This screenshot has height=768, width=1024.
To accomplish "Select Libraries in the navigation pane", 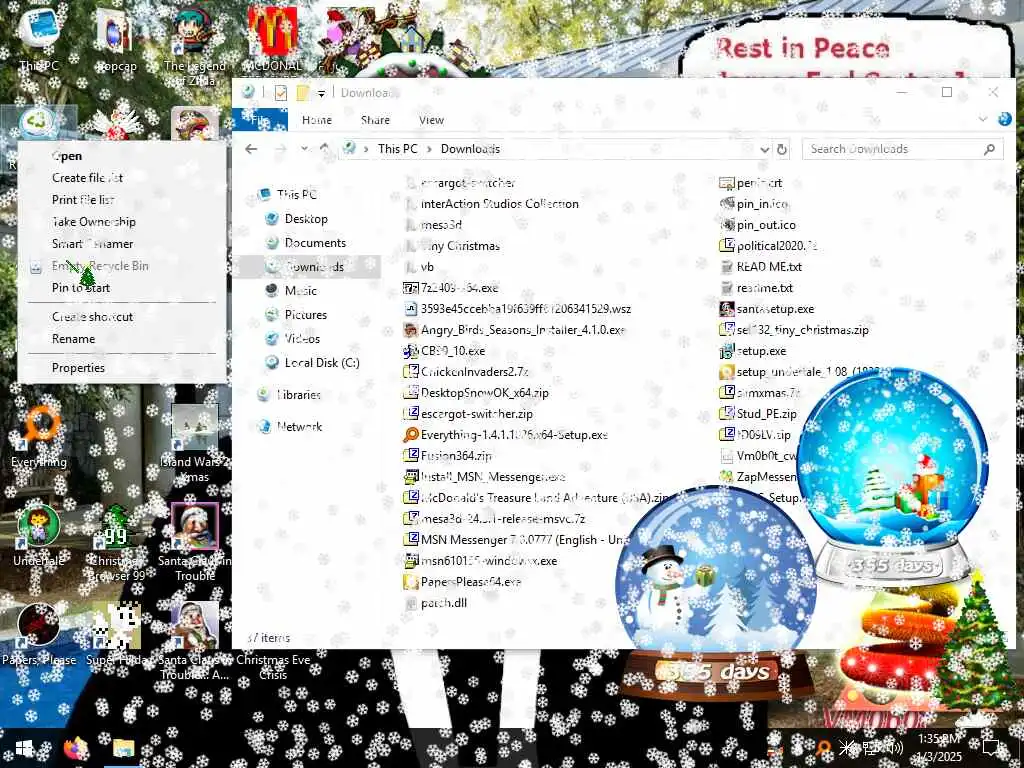I will [x=298, y=394].
